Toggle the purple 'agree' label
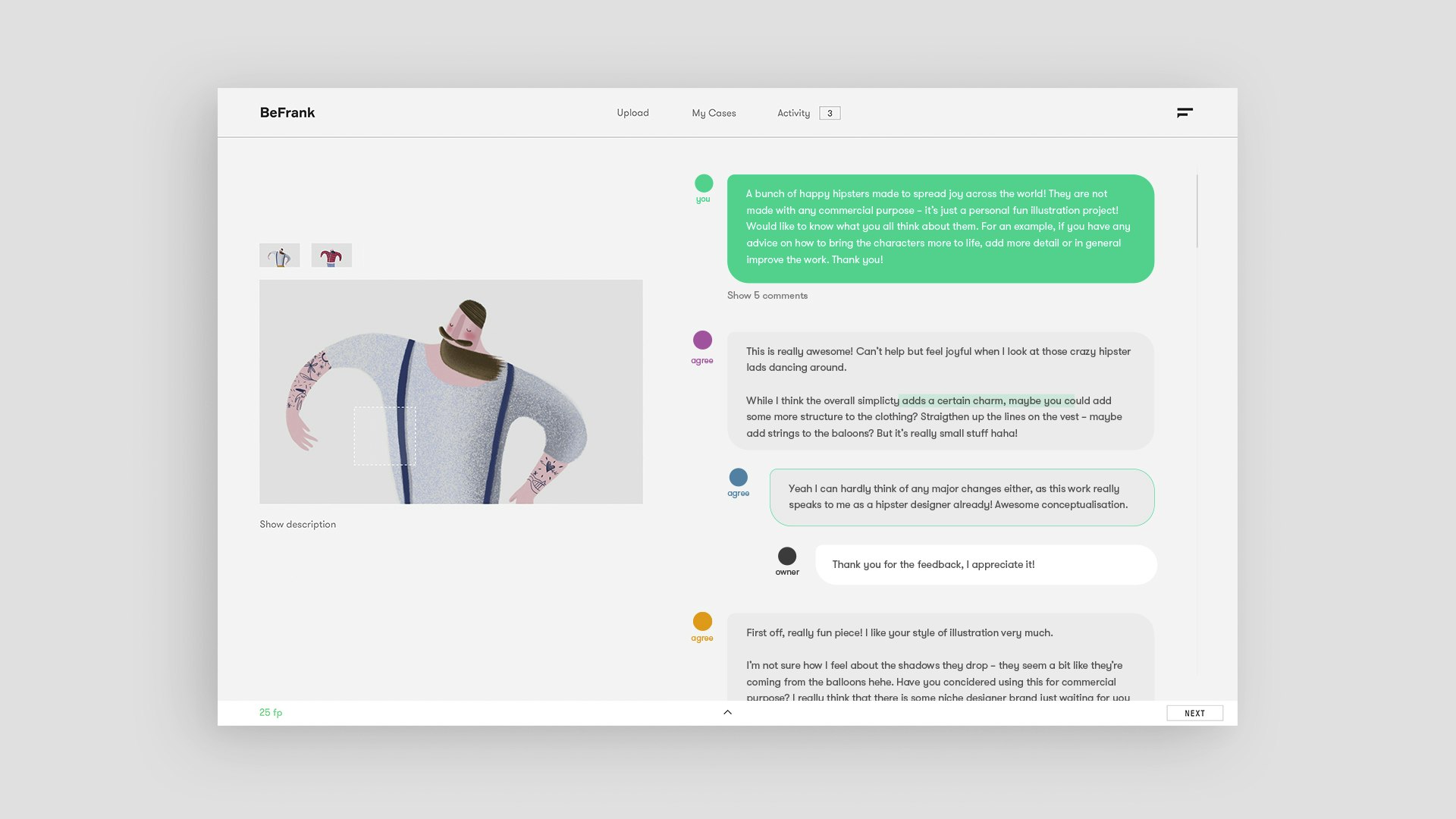Viewport: 1456px width, 819px height. click(702, 361)
